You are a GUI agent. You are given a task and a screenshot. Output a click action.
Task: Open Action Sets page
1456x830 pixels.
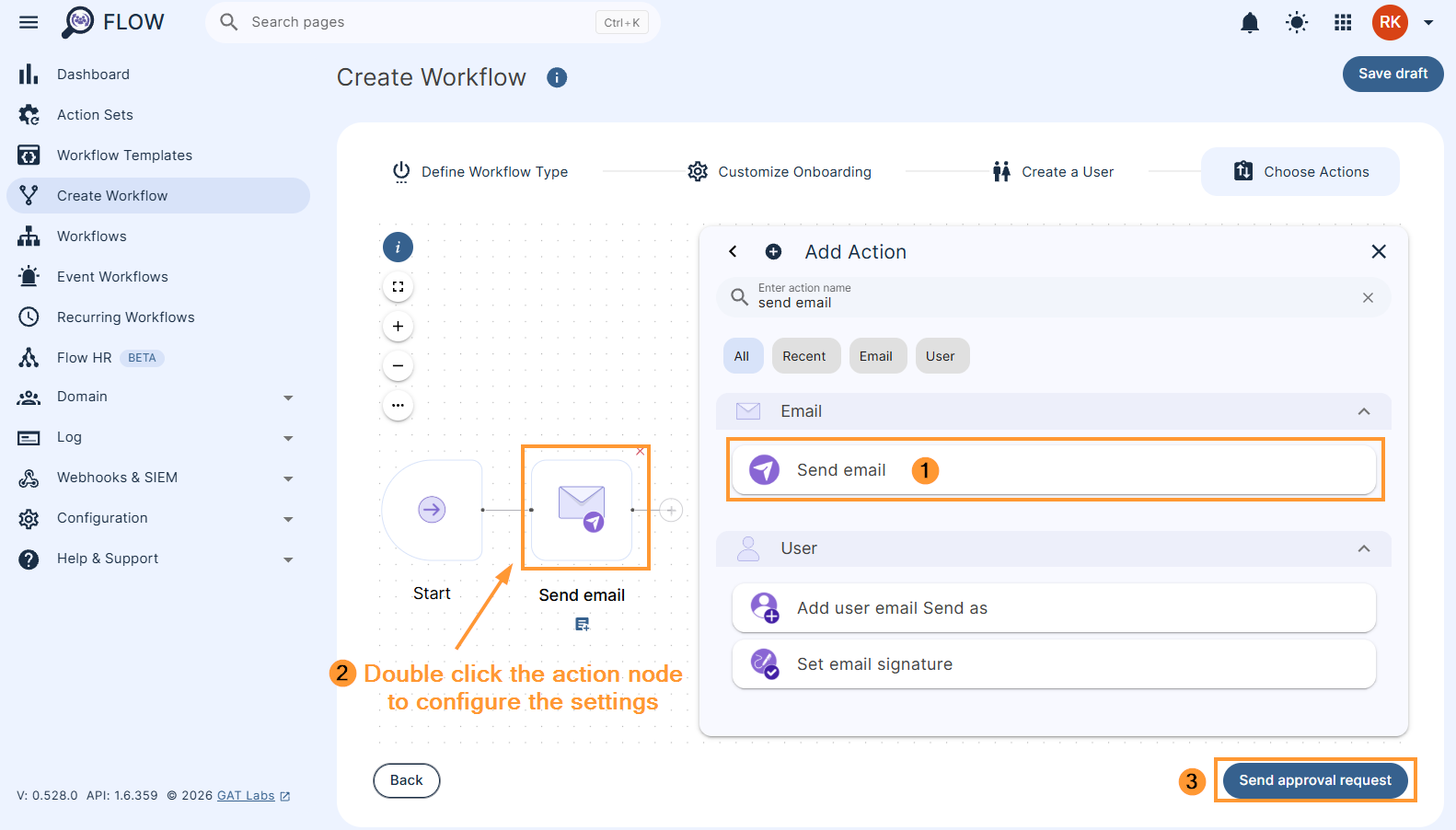tap(158, 115)
